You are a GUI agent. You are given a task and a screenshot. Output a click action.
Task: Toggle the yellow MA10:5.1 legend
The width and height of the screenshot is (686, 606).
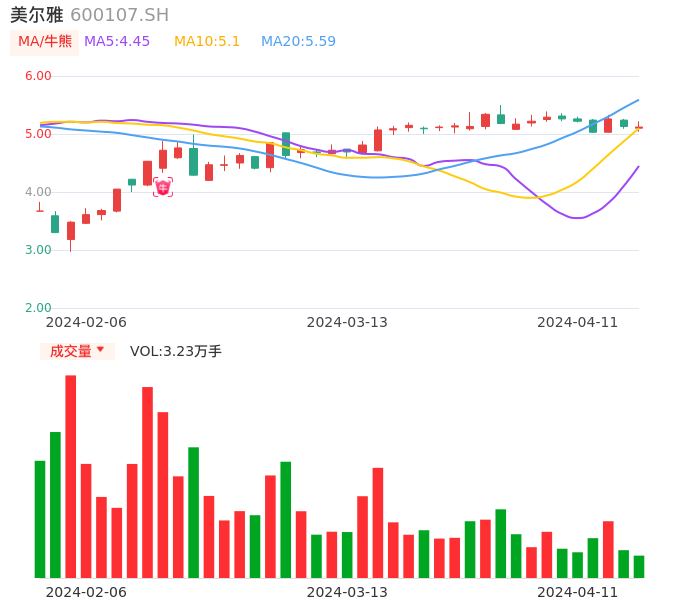[x=207, y=42]
